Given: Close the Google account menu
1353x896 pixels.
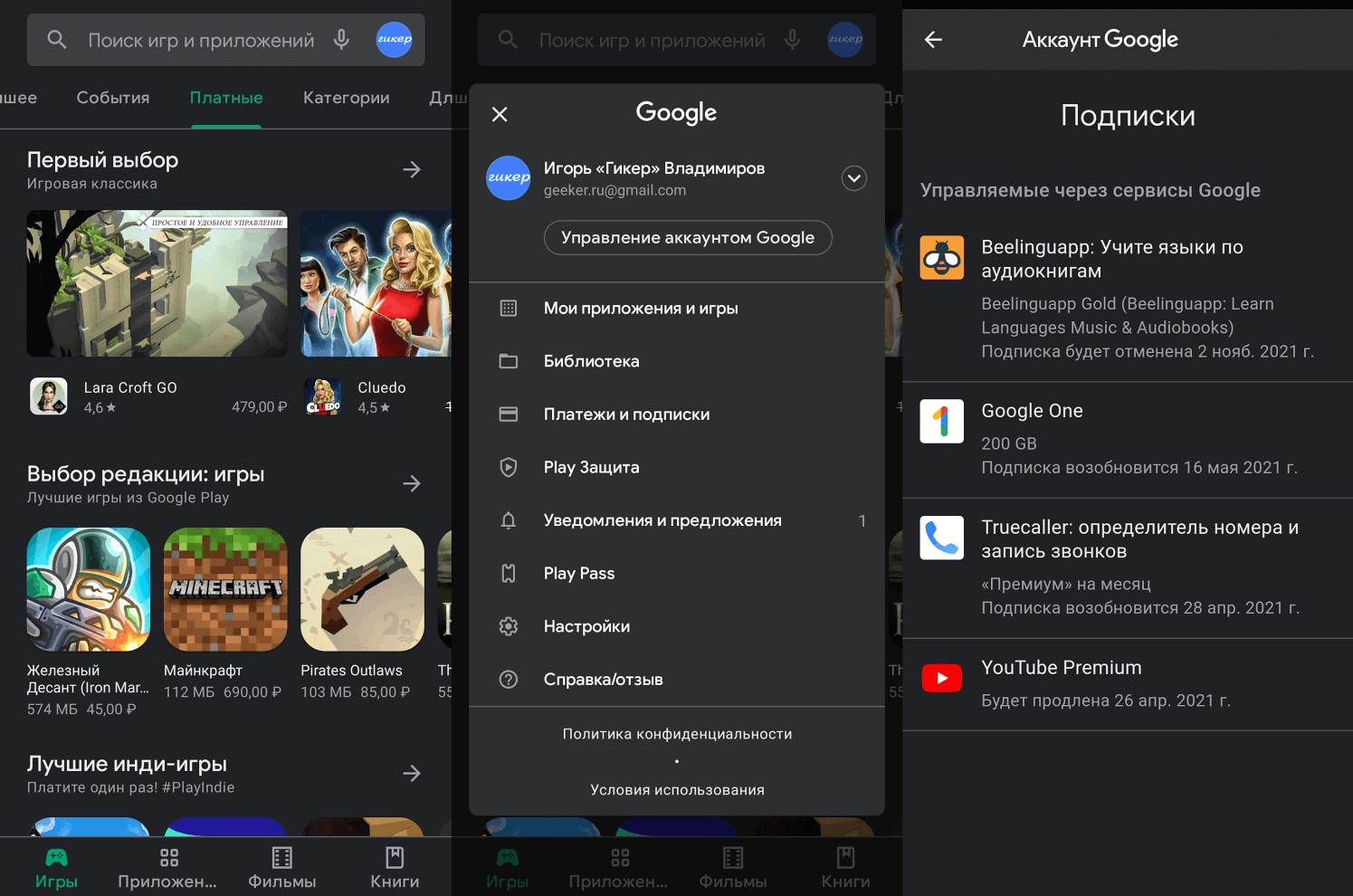Looking at the screenshot, I should (x=500, y=114).
